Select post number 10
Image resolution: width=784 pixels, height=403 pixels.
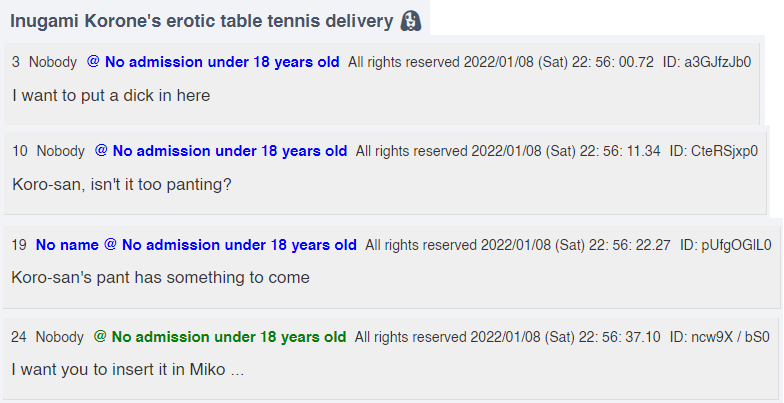click(x=20, y=151)
